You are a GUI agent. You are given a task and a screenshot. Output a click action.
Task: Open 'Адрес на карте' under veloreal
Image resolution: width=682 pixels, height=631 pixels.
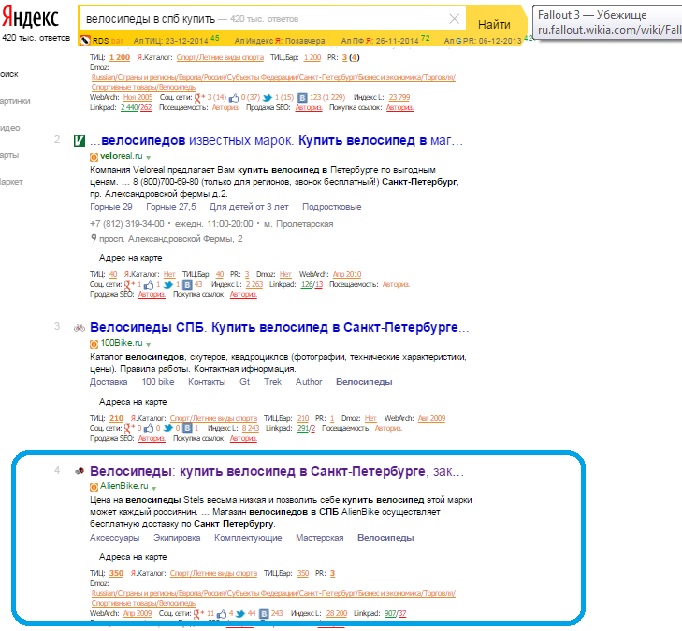pos(130,258)
